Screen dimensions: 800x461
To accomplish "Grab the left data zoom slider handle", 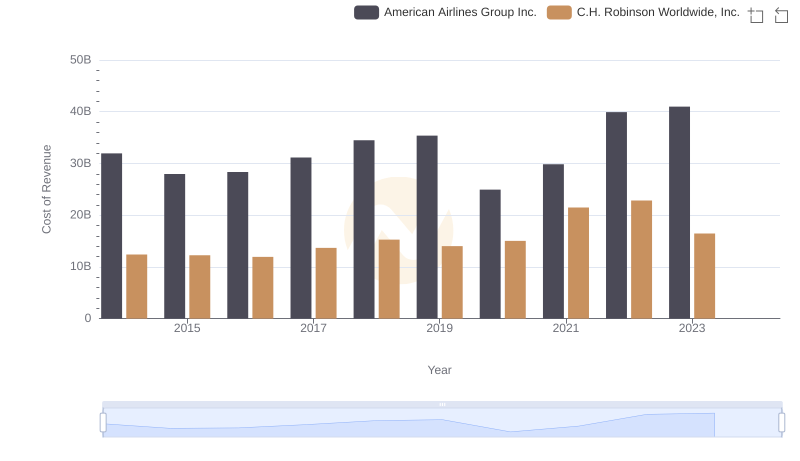I will click(103, 423).
